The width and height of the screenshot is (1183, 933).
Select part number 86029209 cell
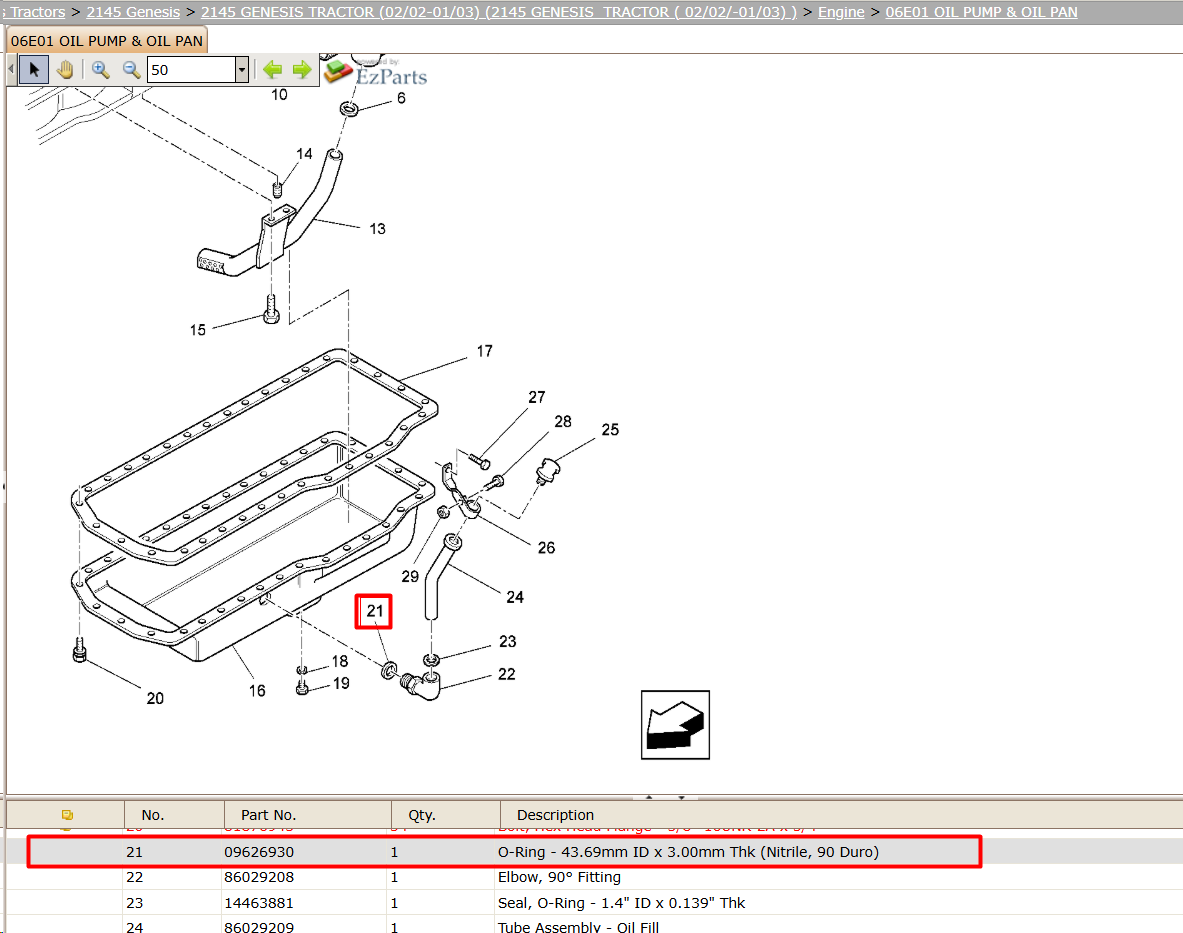259,927
